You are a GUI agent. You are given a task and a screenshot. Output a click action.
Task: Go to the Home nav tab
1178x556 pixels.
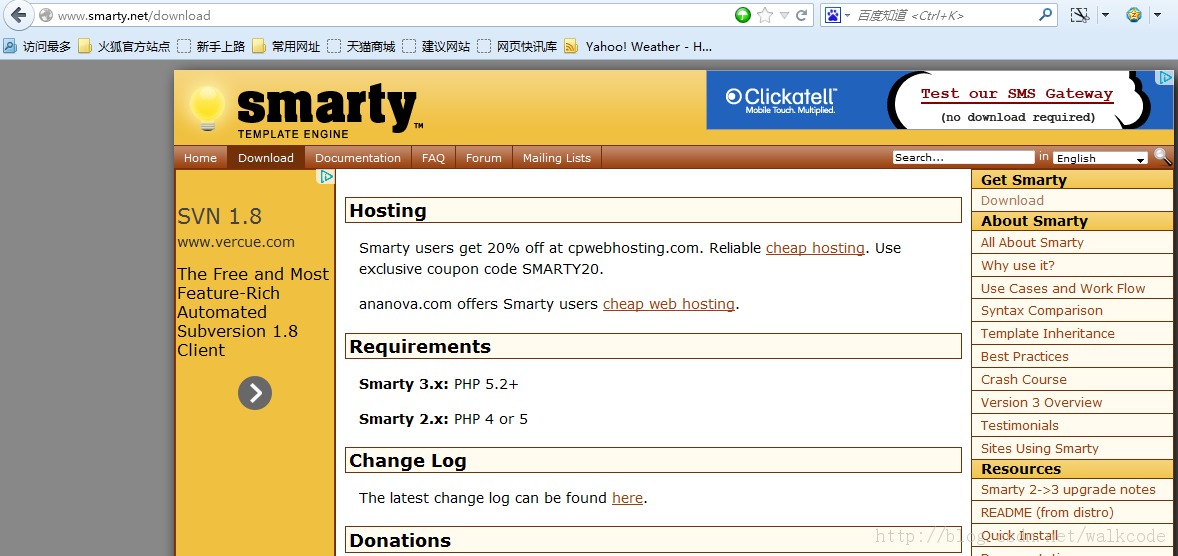201,158
